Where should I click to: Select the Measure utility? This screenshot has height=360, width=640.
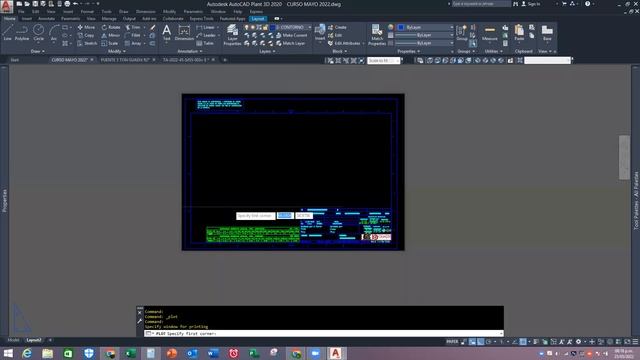click(489, 32)
